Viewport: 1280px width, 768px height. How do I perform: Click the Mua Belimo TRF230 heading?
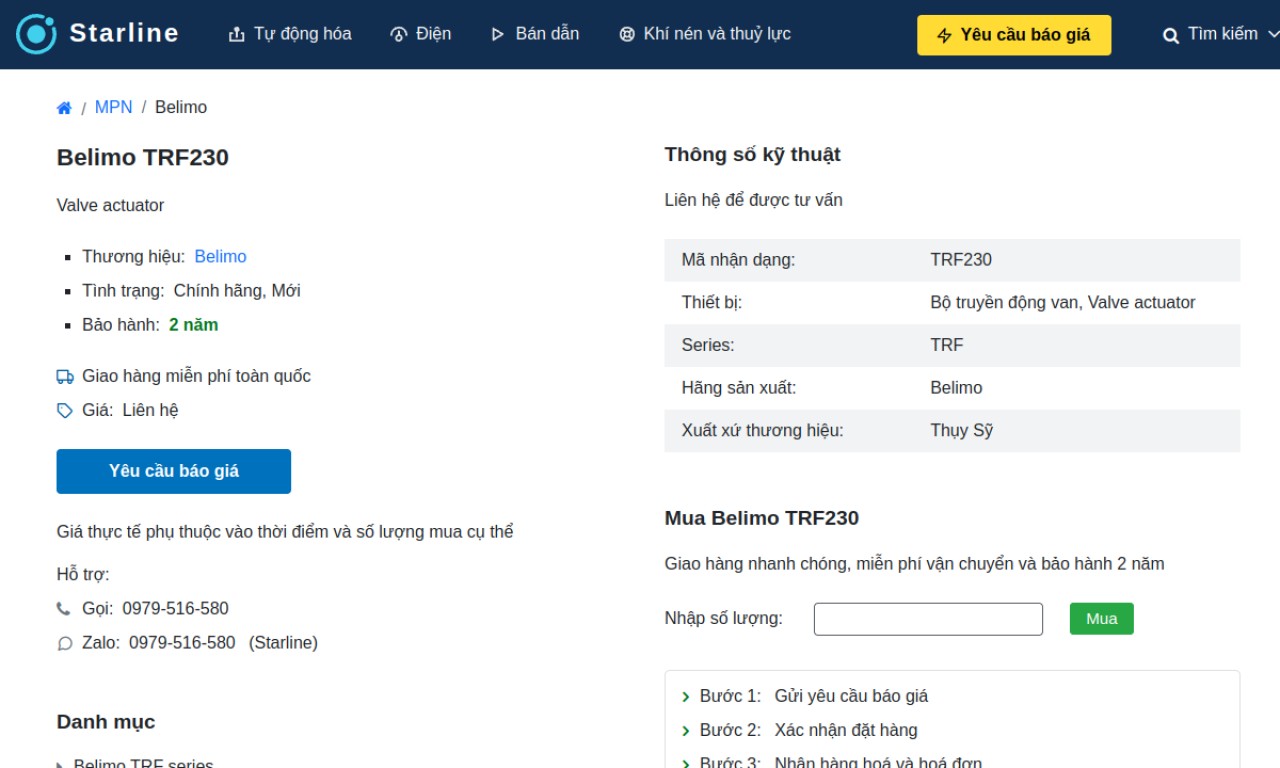coord(762,518)
